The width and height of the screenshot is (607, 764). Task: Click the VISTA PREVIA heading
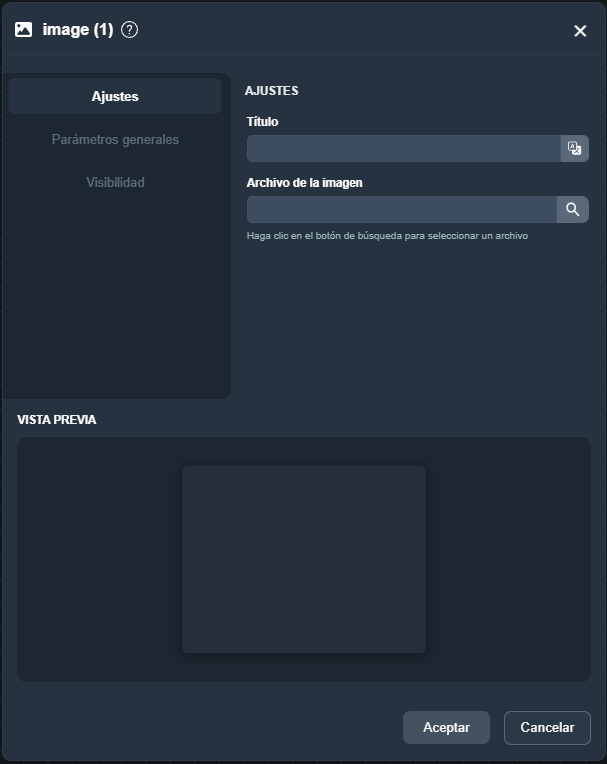57,420
